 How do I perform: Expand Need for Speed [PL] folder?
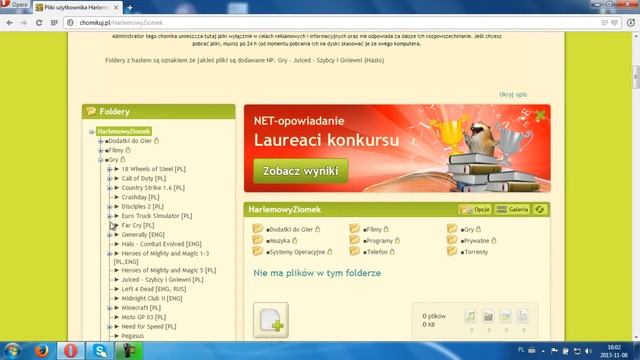[x=109, y=327]
